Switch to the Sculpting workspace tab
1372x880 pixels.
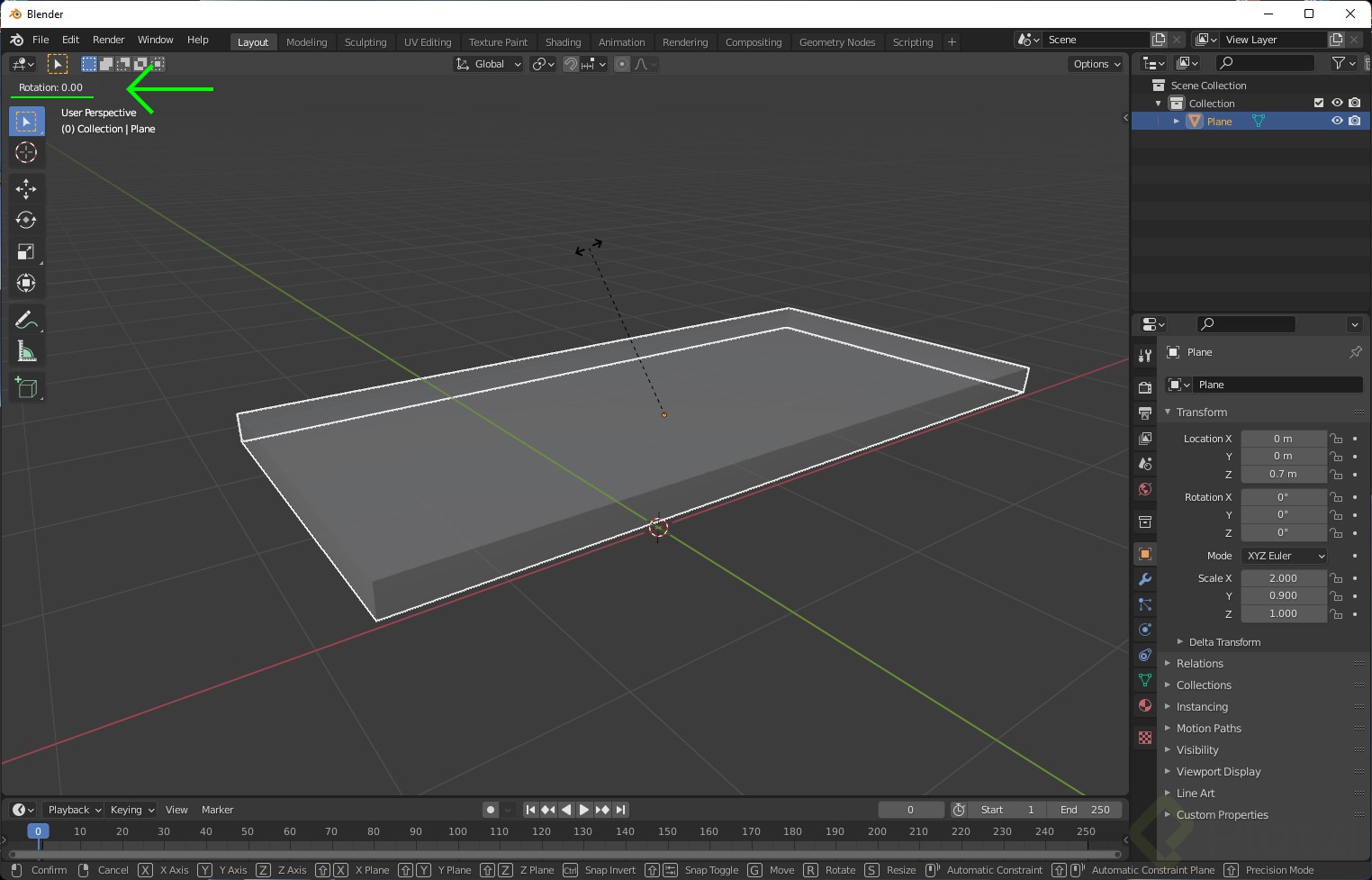point(365,42)
